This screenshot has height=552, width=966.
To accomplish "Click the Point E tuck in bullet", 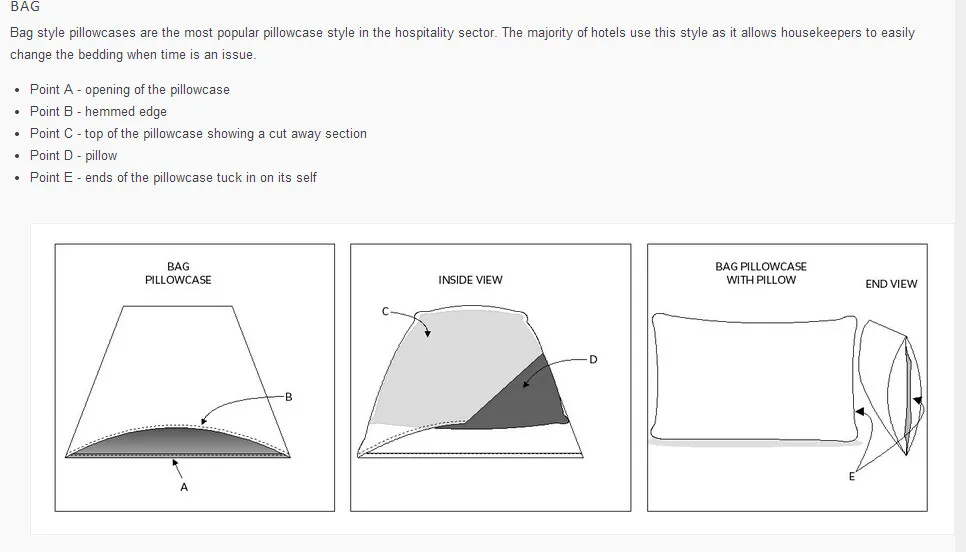I will 173,178.
